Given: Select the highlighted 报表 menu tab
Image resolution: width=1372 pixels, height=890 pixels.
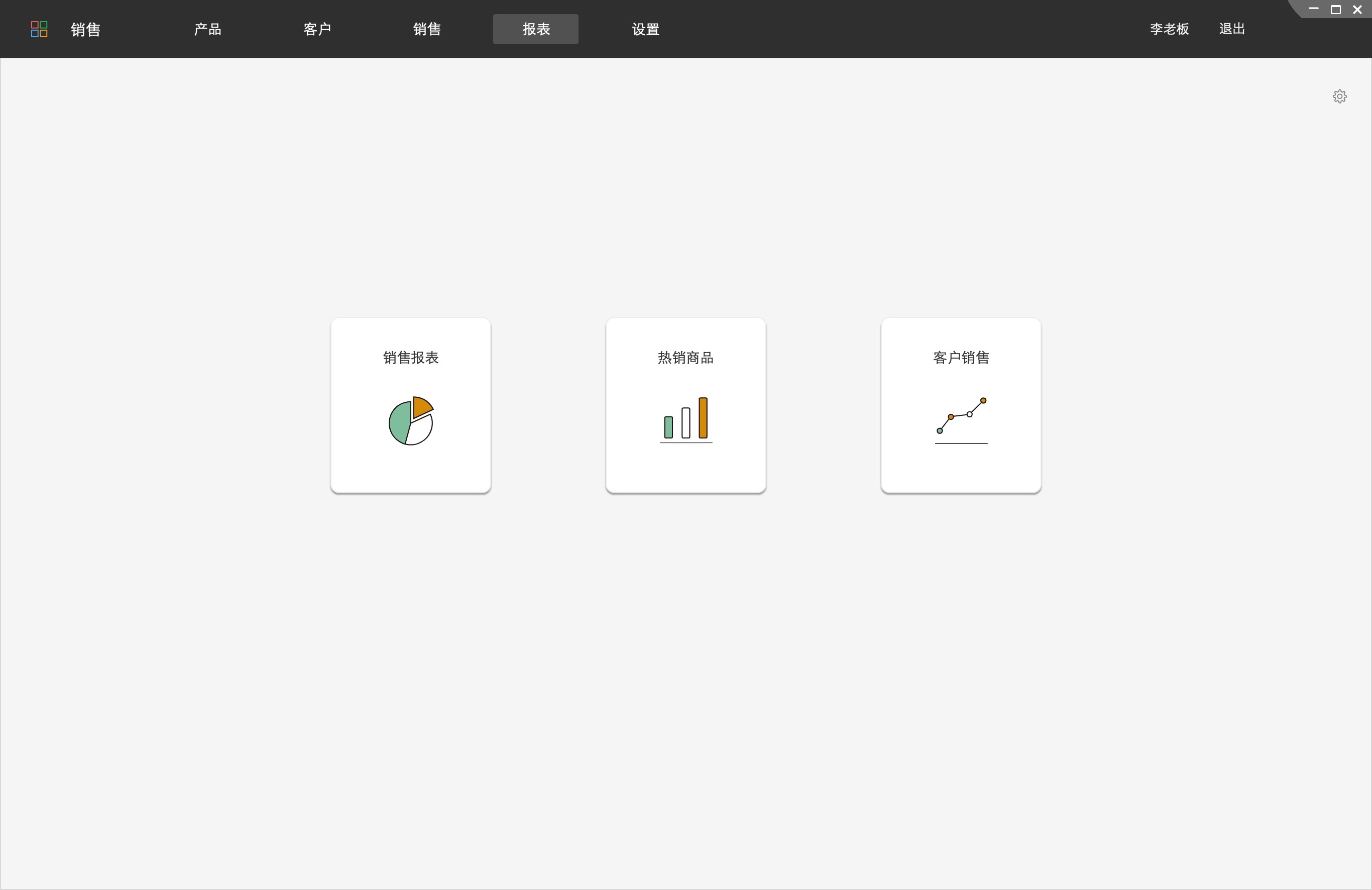Looking at the screenshot, I should (x=535, y=29).
